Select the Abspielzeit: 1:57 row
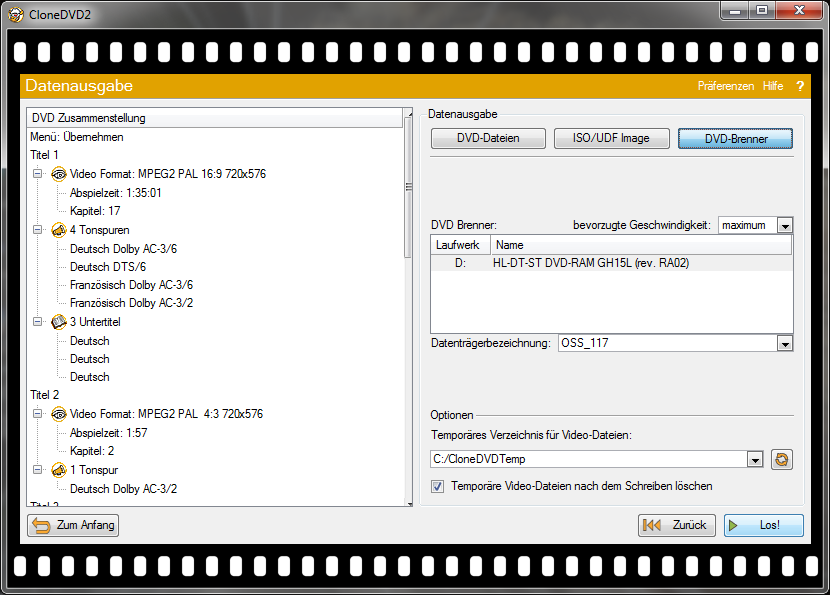The width and height of the screenshot is (830, 595). (x=109, y=433)
